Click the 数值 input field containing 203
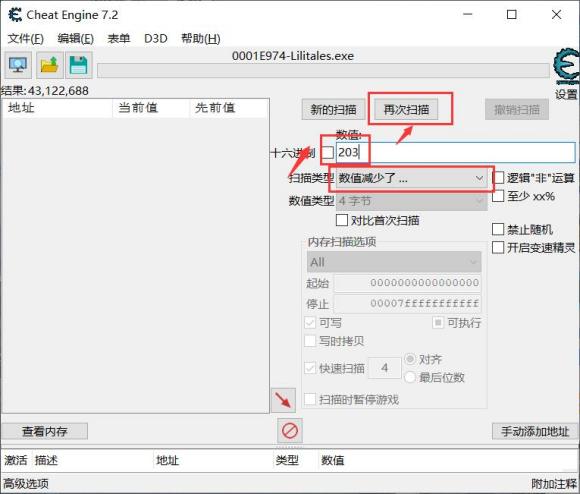This screenshot has height=494, width=580. [456, 152]
